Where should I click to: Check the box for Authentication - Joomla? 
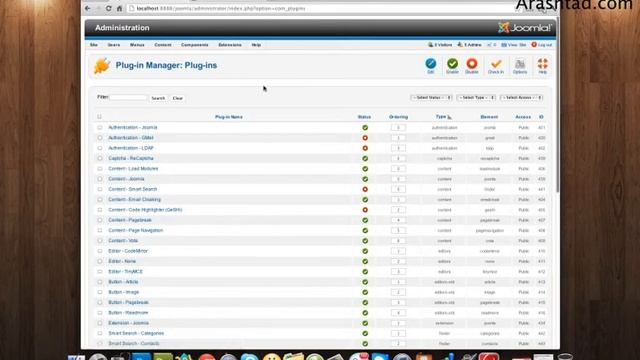point(100,127)
